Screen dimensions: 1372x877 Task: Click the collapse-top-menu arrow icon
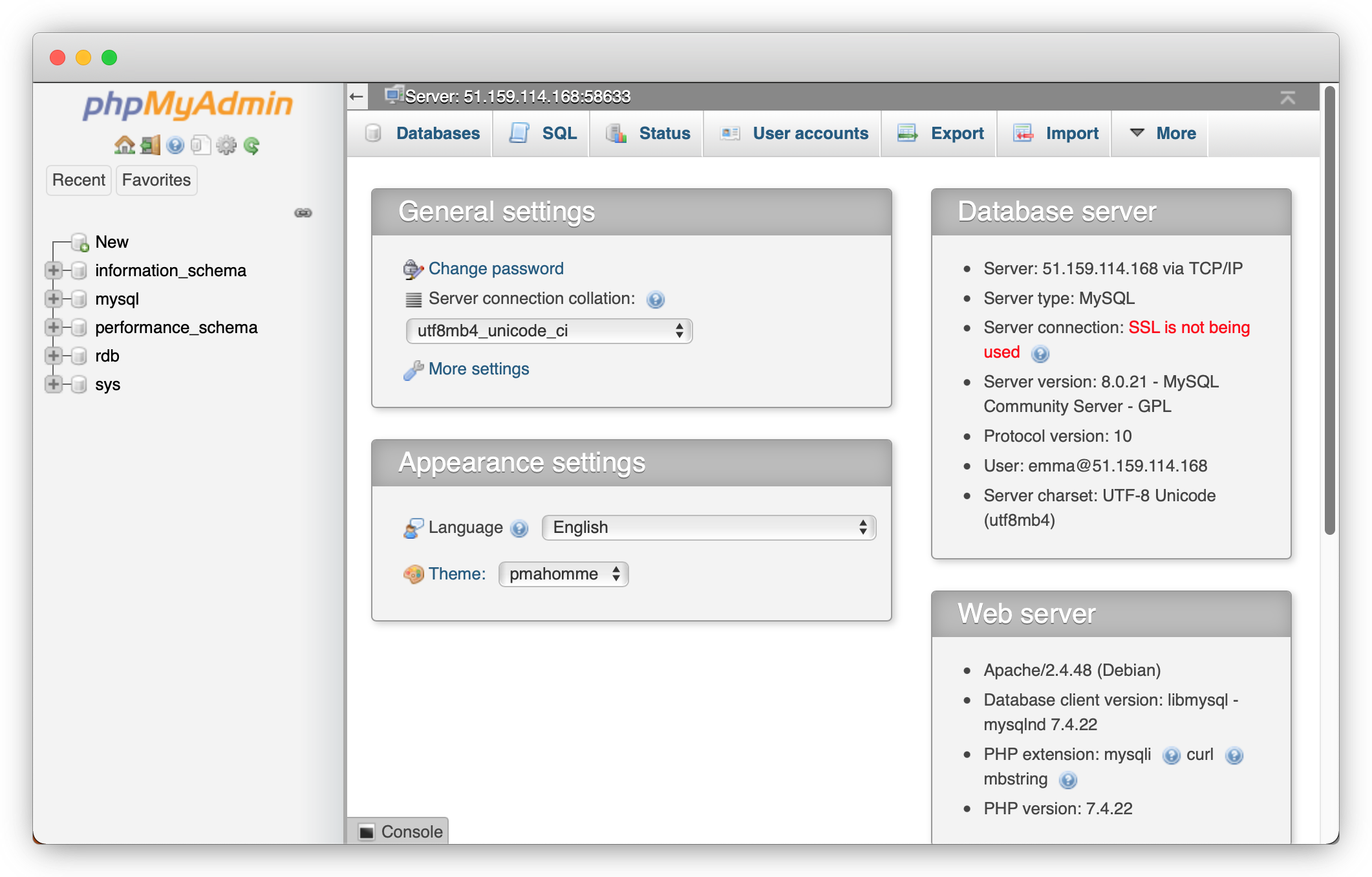(x=1287, y=98)
